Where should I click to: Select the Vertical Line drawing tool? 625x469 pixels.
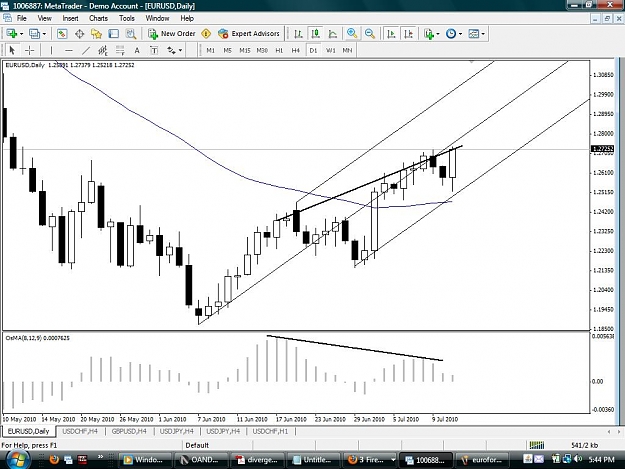[51, 50]
